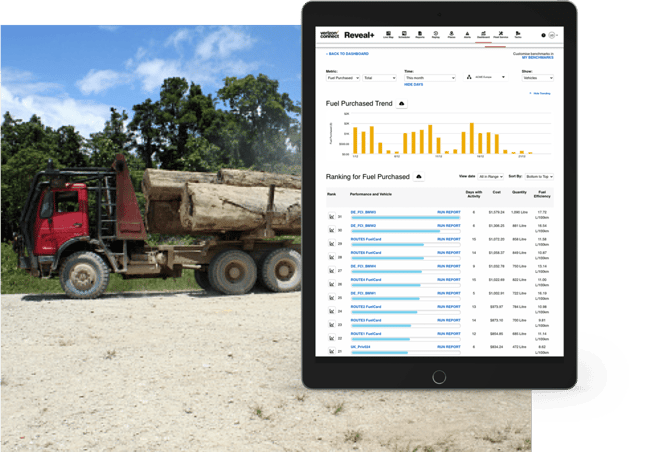Viewport: 650px width, 452px height.
Task: Click Run Report for rank 24 ROUTE2 FuelCard
Action: click(449, 307)
